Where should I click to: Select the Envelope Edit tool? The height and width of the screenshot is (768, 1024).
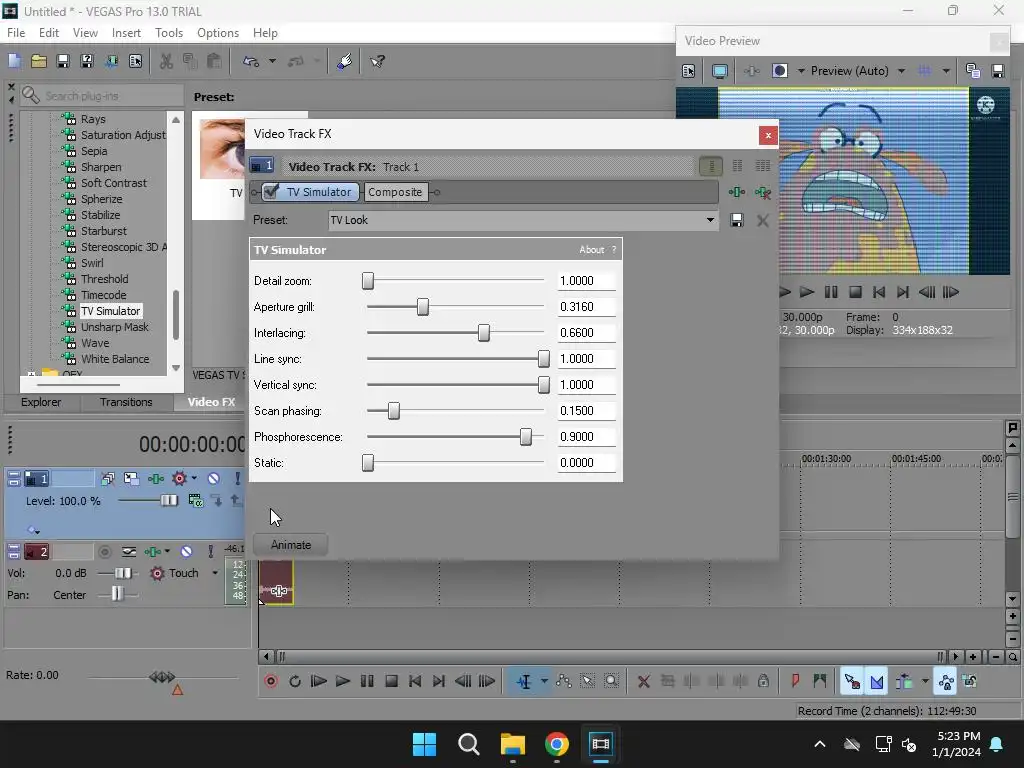[x=564, y=681]
